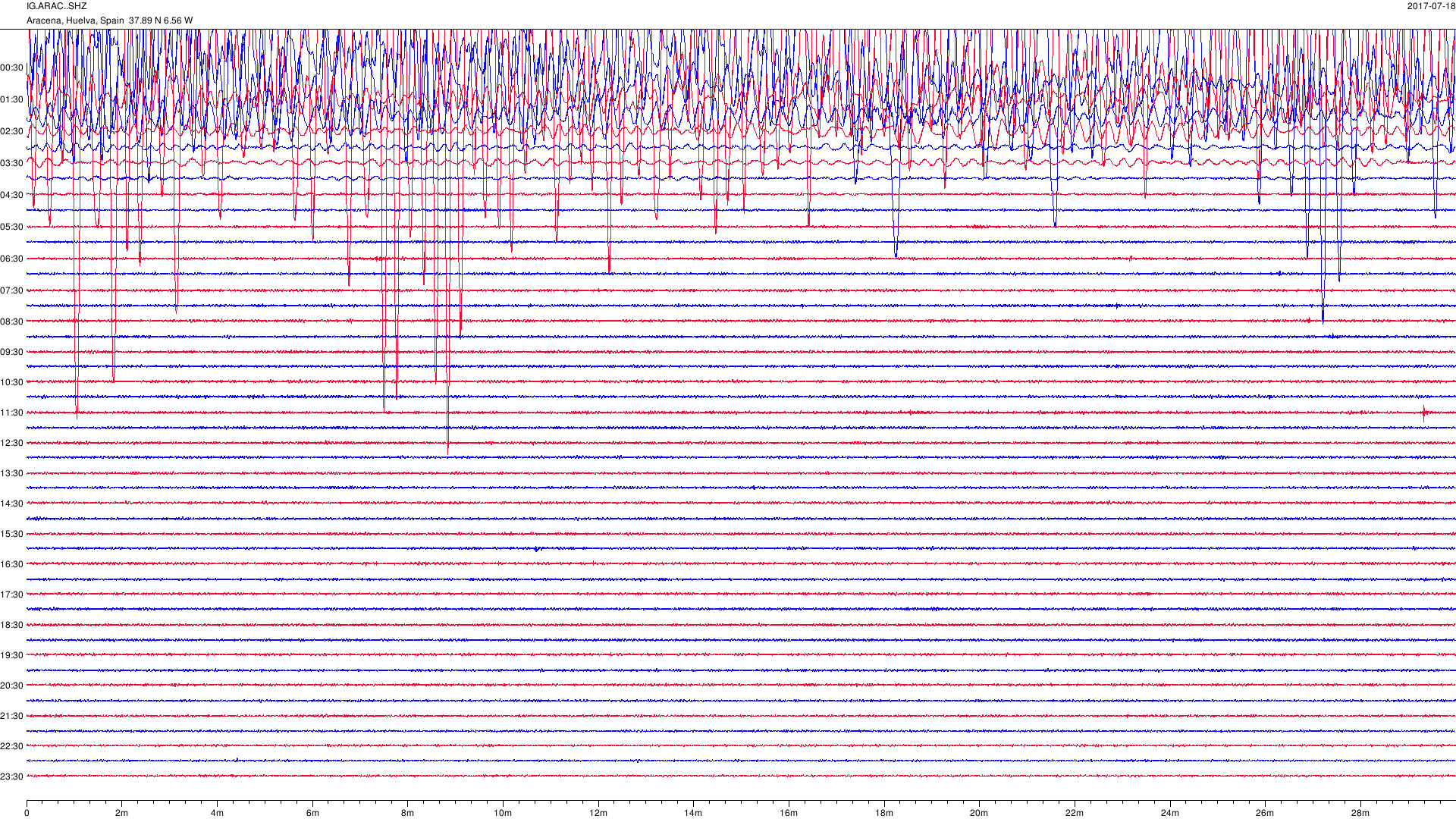The width and height of the screenshot is (1456, 819).
Task: Click the 0 minute axis label
Action: pos(27,813)
